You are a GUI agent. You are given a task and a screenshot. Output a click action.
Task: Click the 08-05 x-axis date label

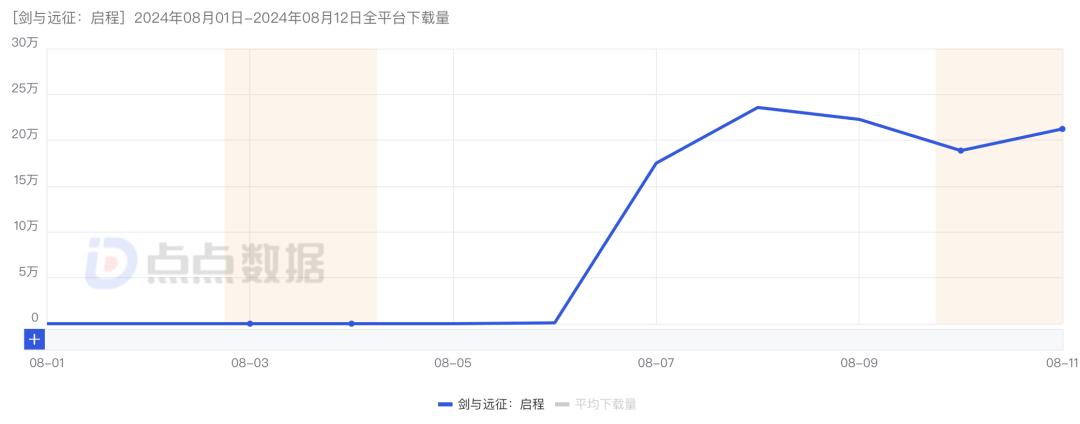(x=453, y=365)
